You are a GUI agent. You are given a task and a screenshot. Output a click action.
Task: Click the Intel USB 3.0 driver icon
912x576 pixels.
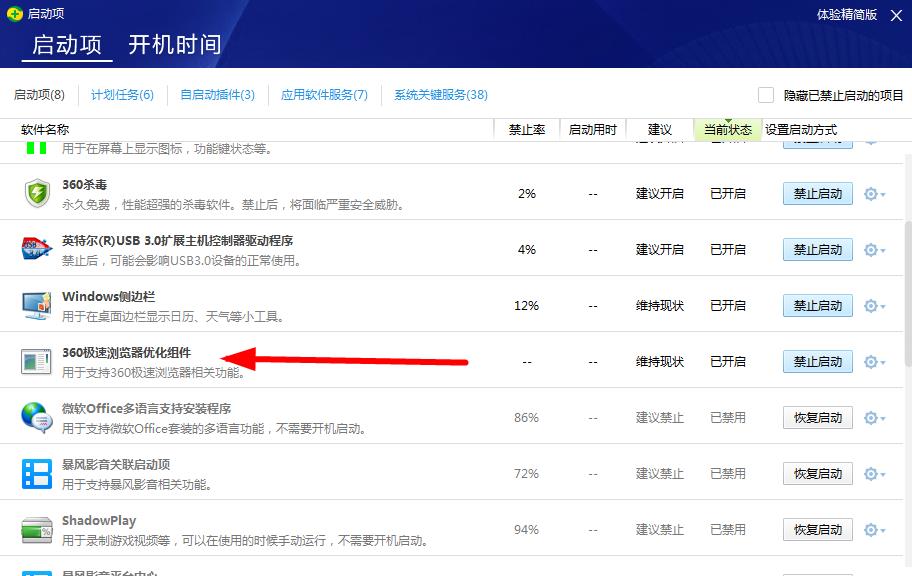37,249
